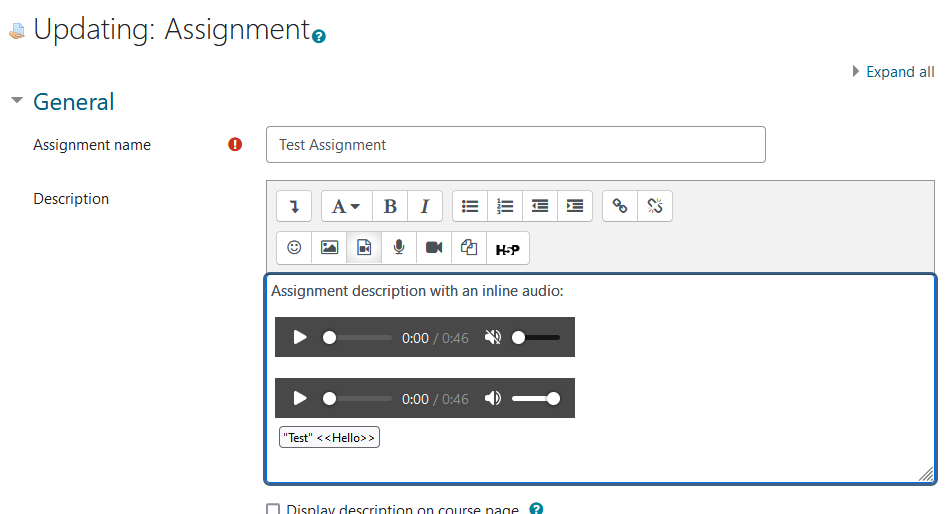Click the Description field label
950x514 pixels.
point(71,199)
